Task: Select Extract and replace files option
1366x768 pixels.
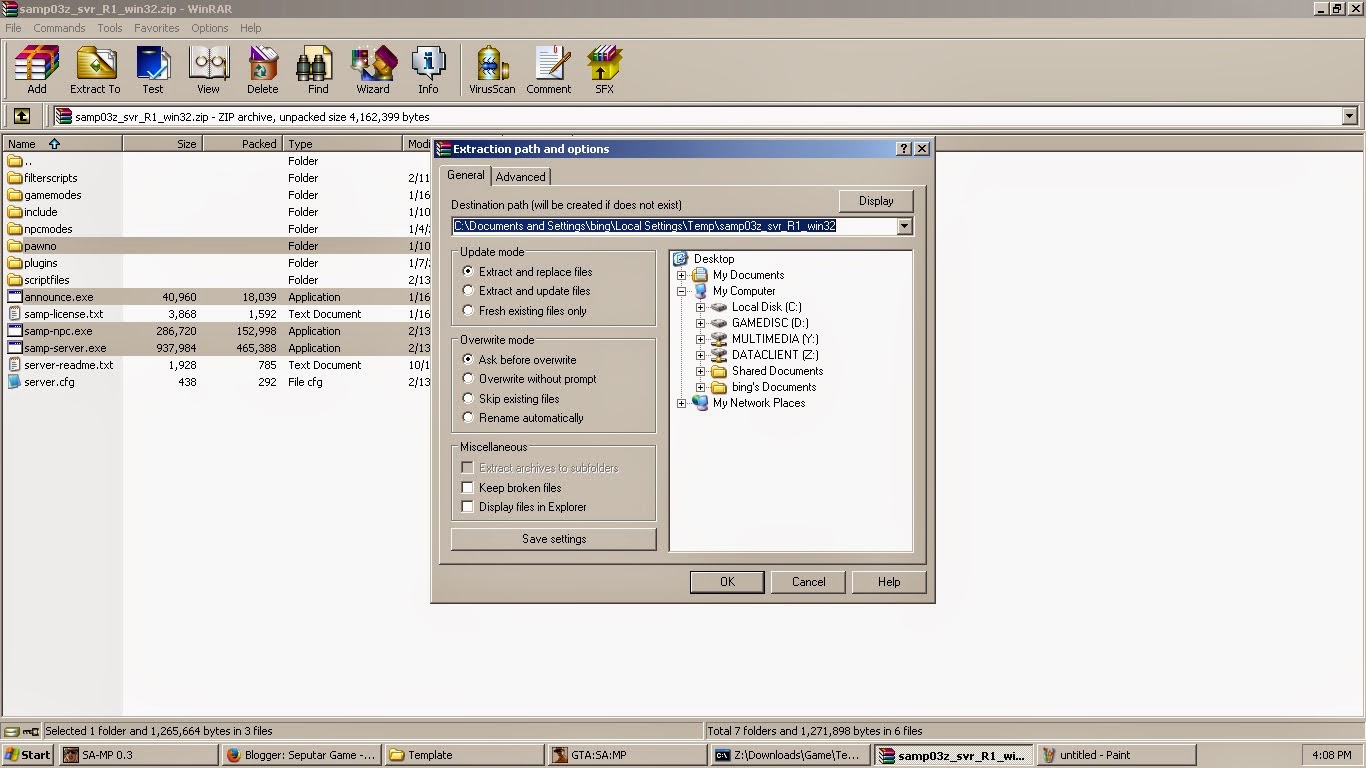Action: pyautogui.click(x=468, y=272)
